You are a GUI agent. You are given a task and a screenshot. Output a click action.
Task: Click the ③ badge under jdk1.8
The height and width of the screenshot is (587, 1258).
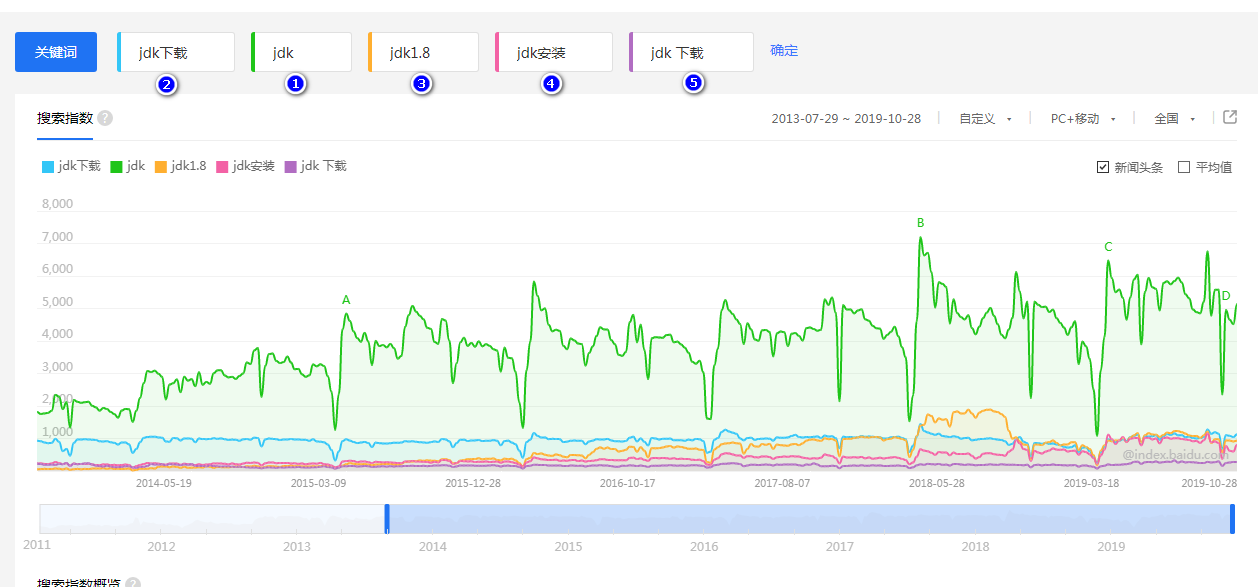[420, 84]
